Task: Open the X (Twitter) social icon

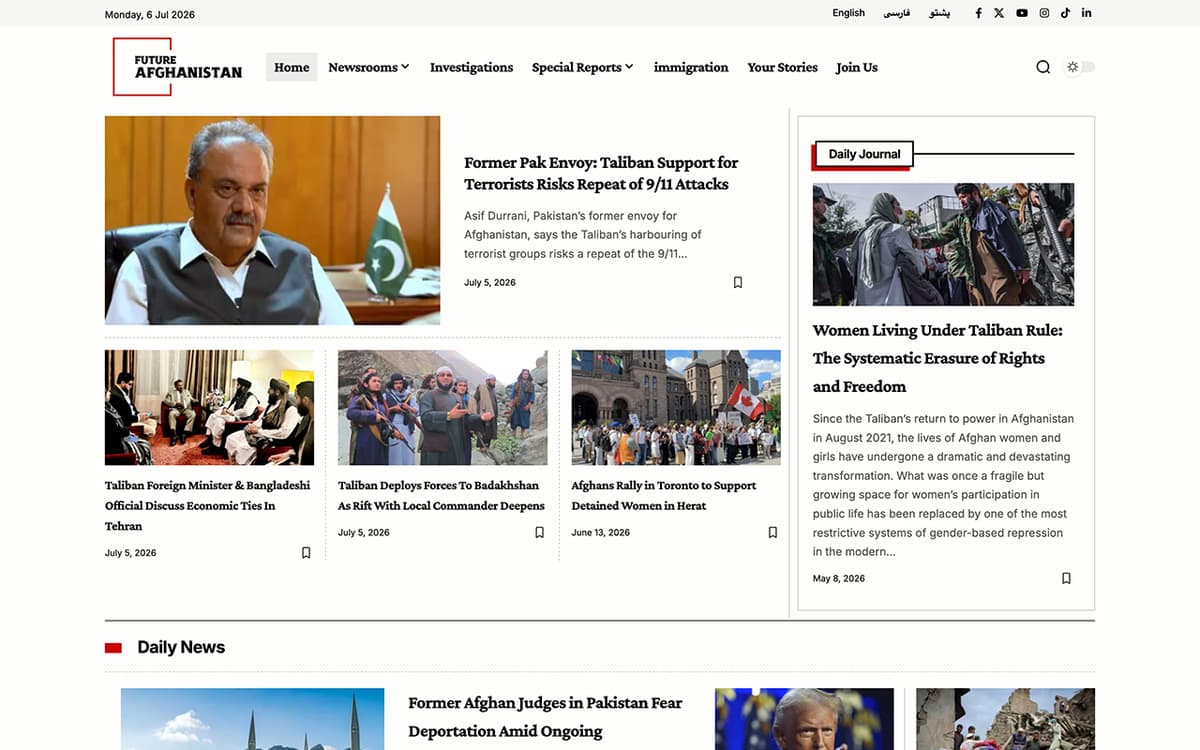Action: (x=999, y=13)
